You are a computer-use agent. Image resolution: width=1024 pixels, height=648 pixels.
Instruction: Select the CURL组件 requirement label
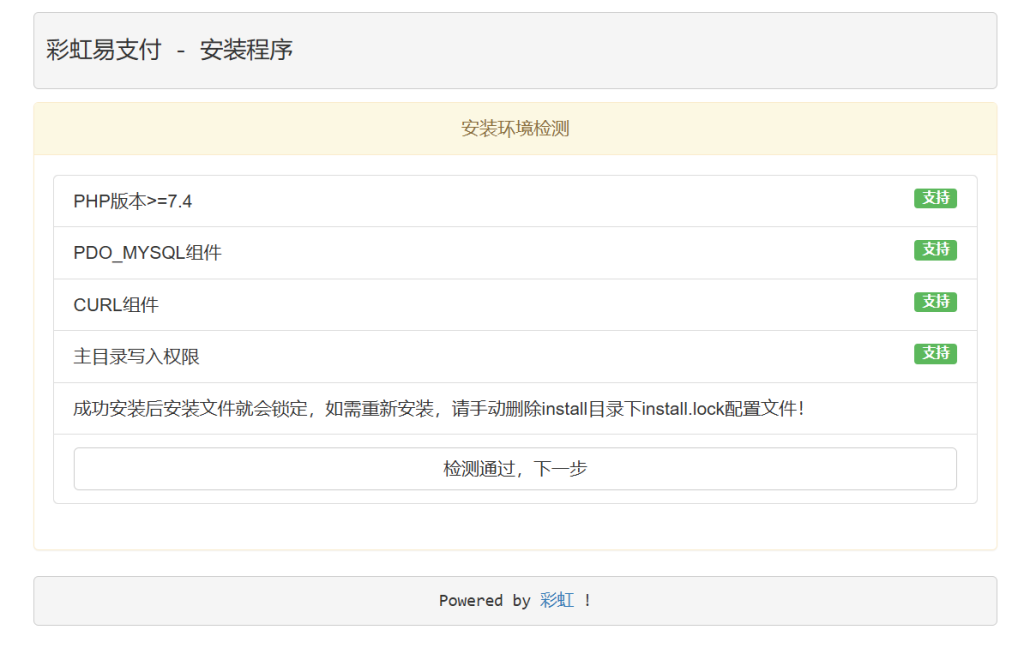pyautogui.click(x=116, y=305)
